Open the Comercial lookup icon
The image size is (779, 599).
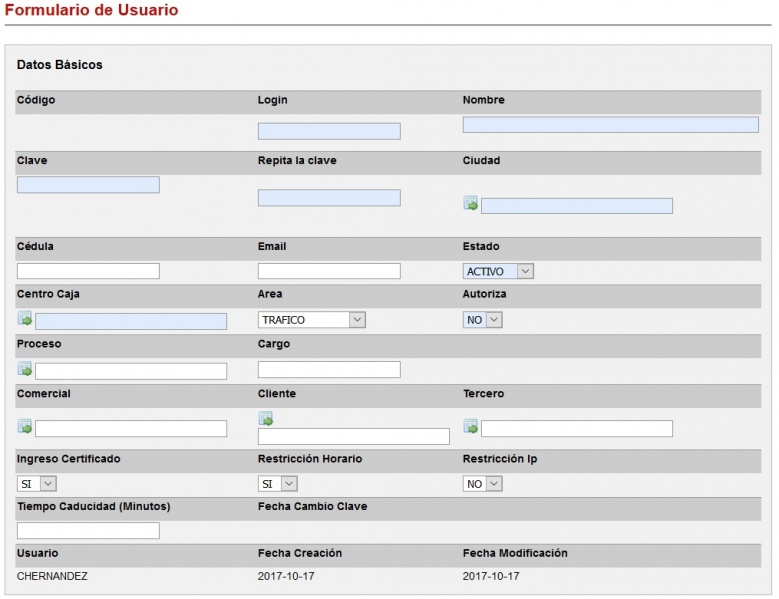tap(25, 427)
